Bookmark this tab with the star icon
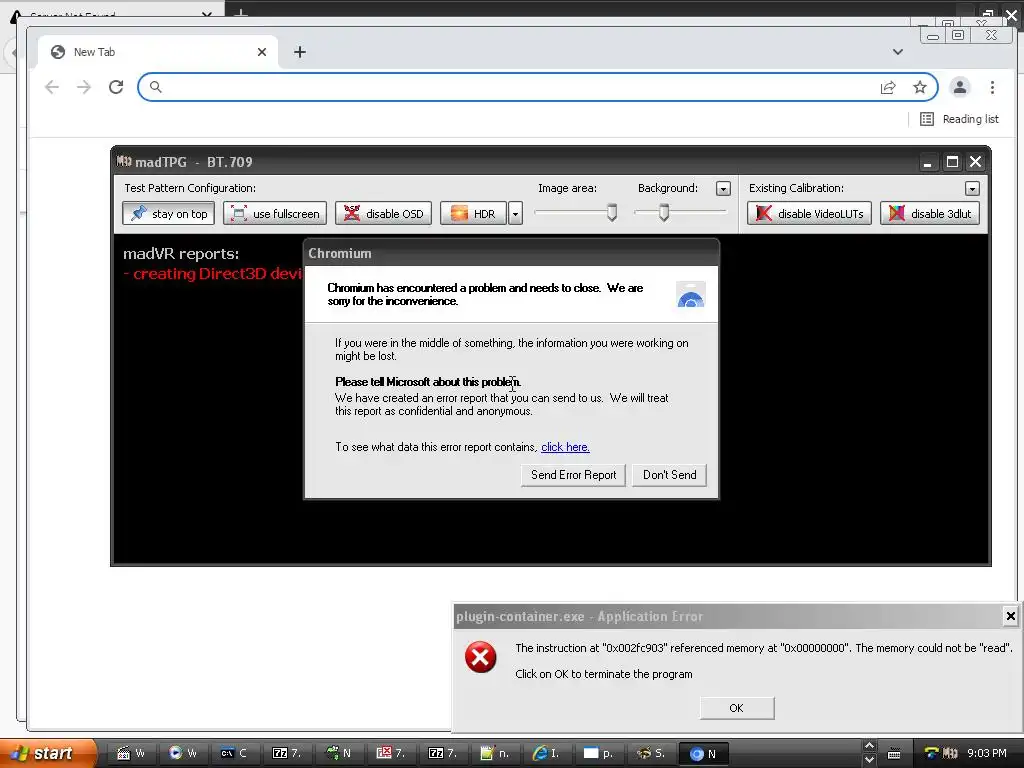Screen dimensions: 1024x768 [x=920, y=88]
